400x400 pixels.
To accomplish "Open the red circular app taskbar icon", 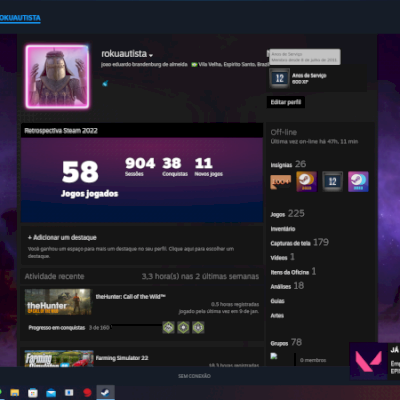I will click(x=87, y=393).
